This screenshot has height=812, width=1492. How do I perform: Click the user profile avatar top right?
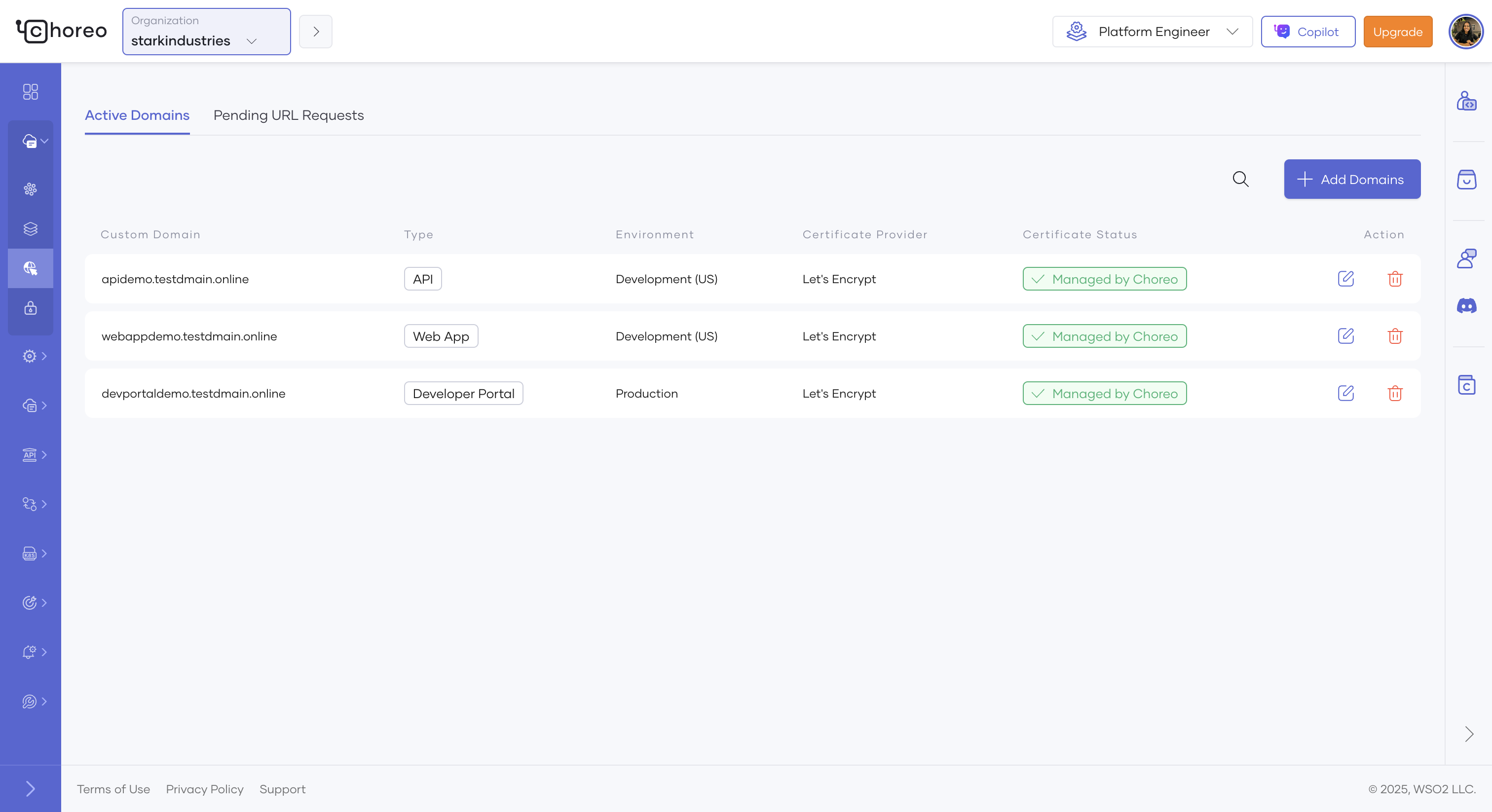pyautogui.click(x=1465, y=31)
